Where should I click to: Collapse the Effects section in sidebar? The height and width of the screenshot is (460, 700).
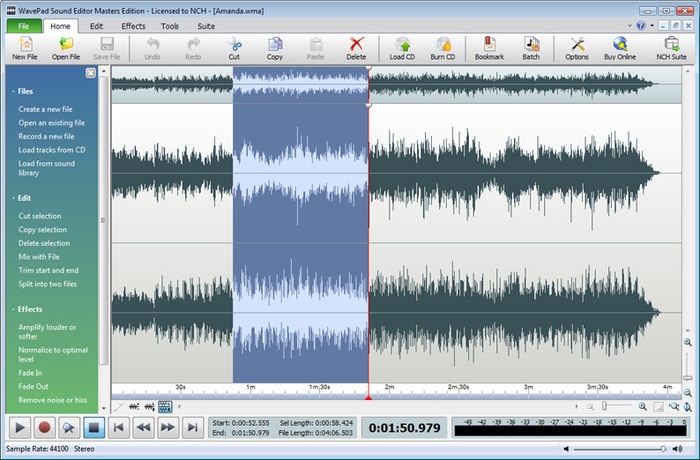pos(29,309)
